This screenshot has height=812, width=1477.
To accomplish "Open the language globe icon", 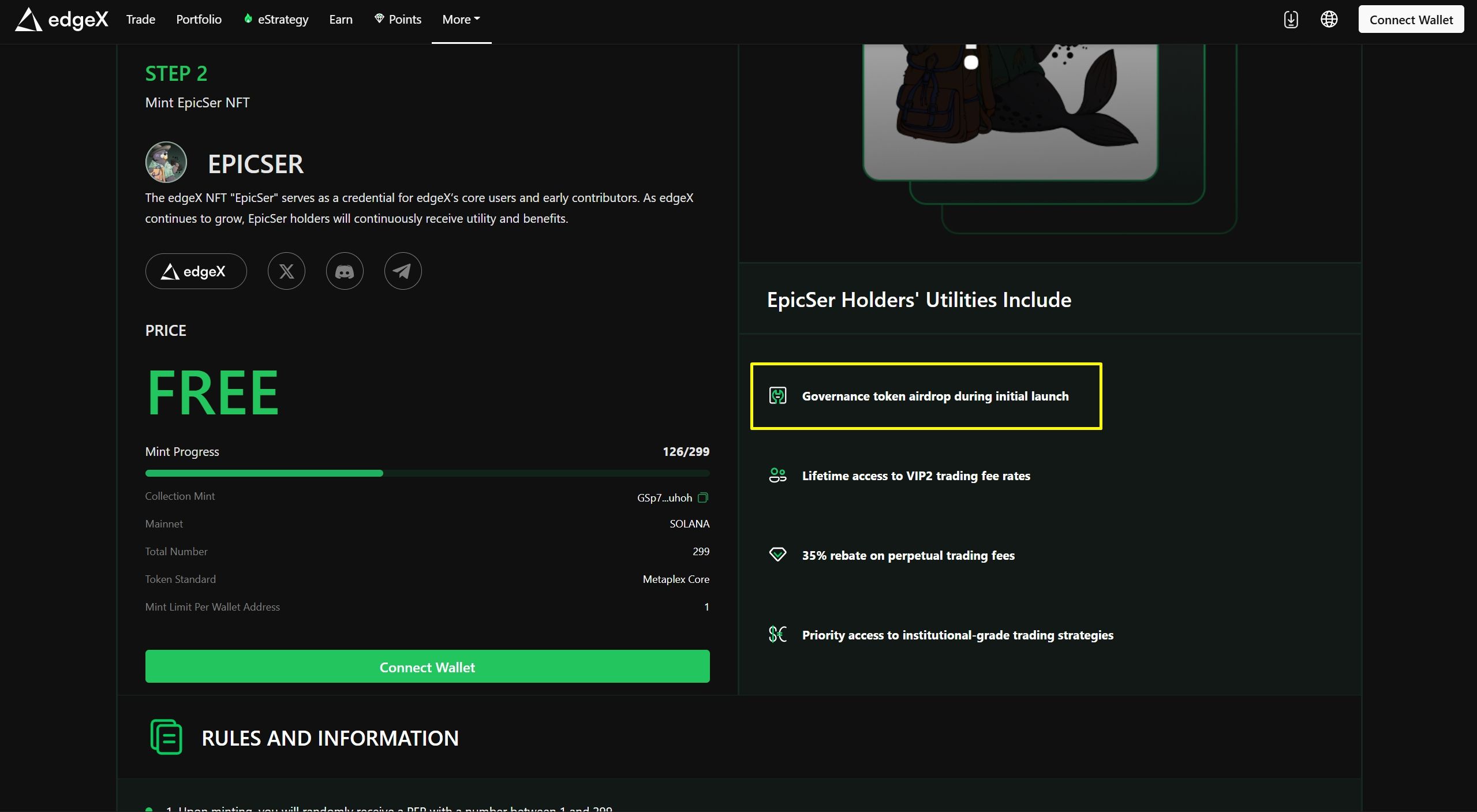I will tap(1329, 20).
